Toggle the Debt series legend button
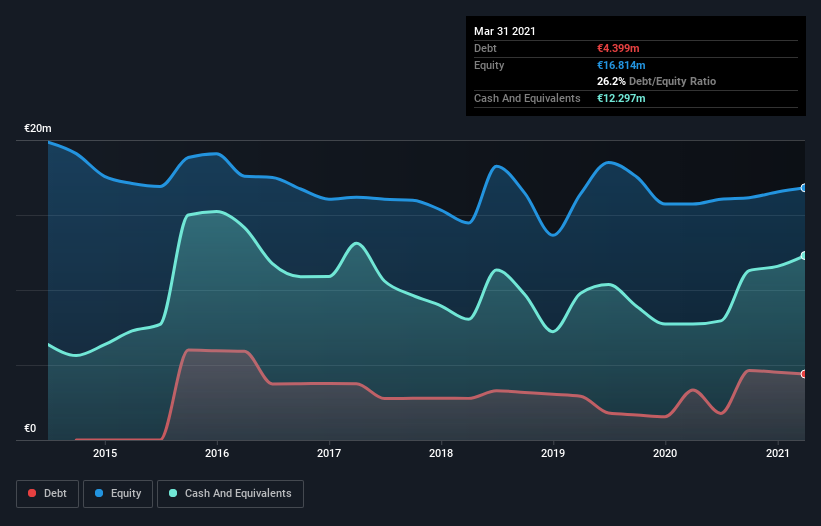 [47, 494]
